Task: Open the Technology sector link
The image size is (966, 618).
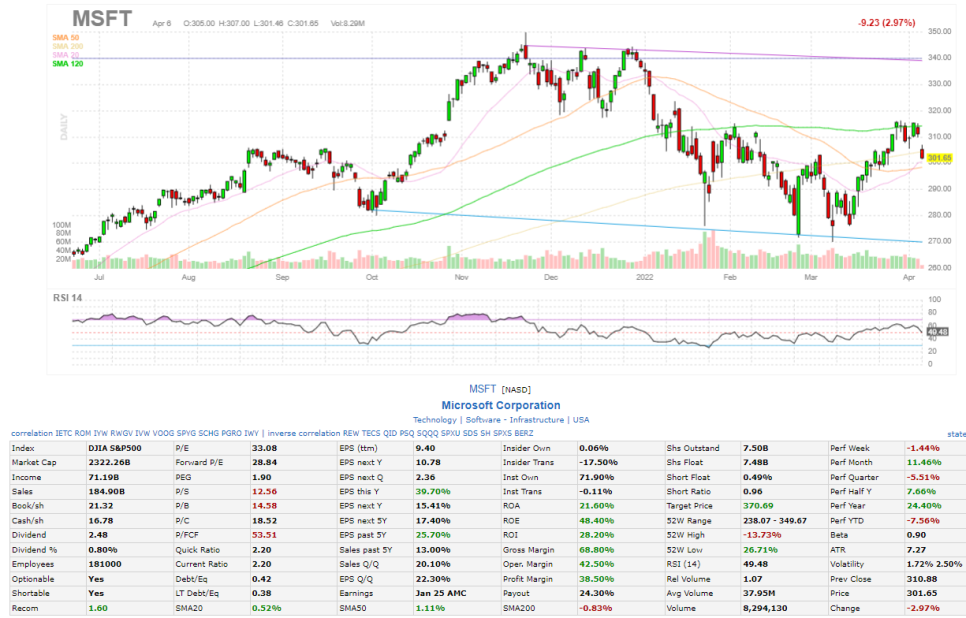Action: [x=435, y=420]
